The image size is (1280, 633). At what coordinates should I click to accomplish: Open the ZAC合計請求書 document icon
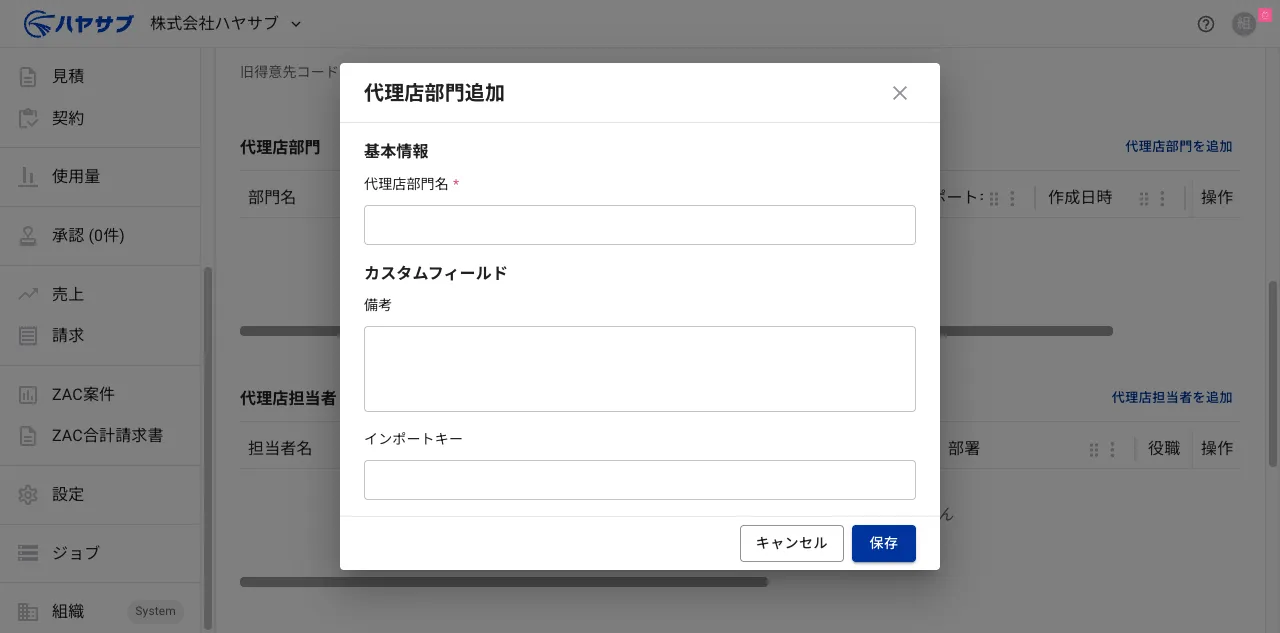coord(28,435)
